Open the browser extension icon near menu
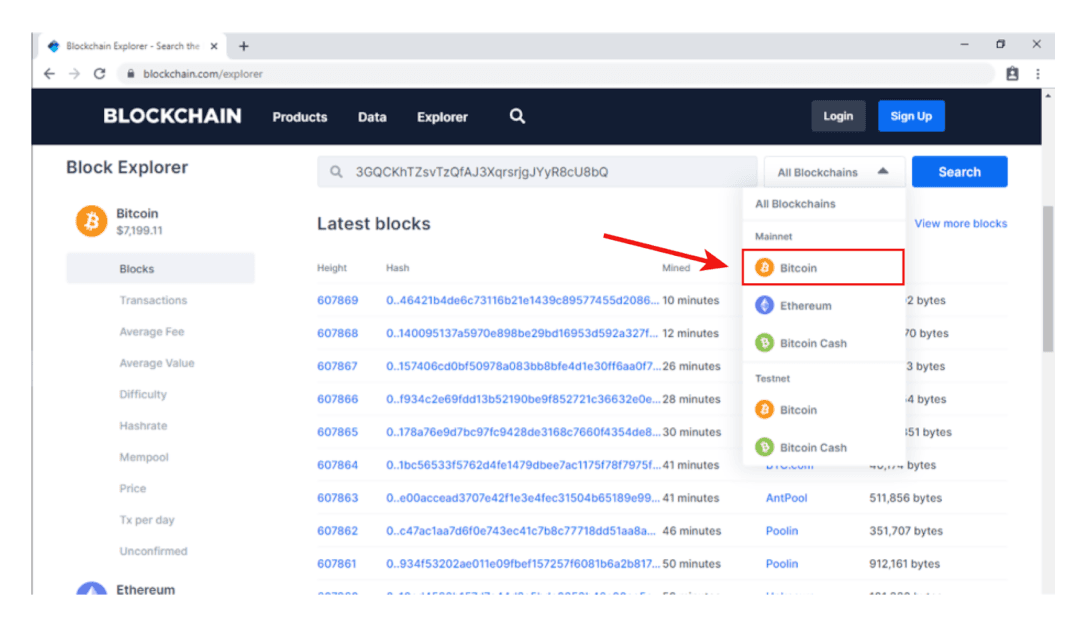 pyautogui.click(x=1012, y=74)
